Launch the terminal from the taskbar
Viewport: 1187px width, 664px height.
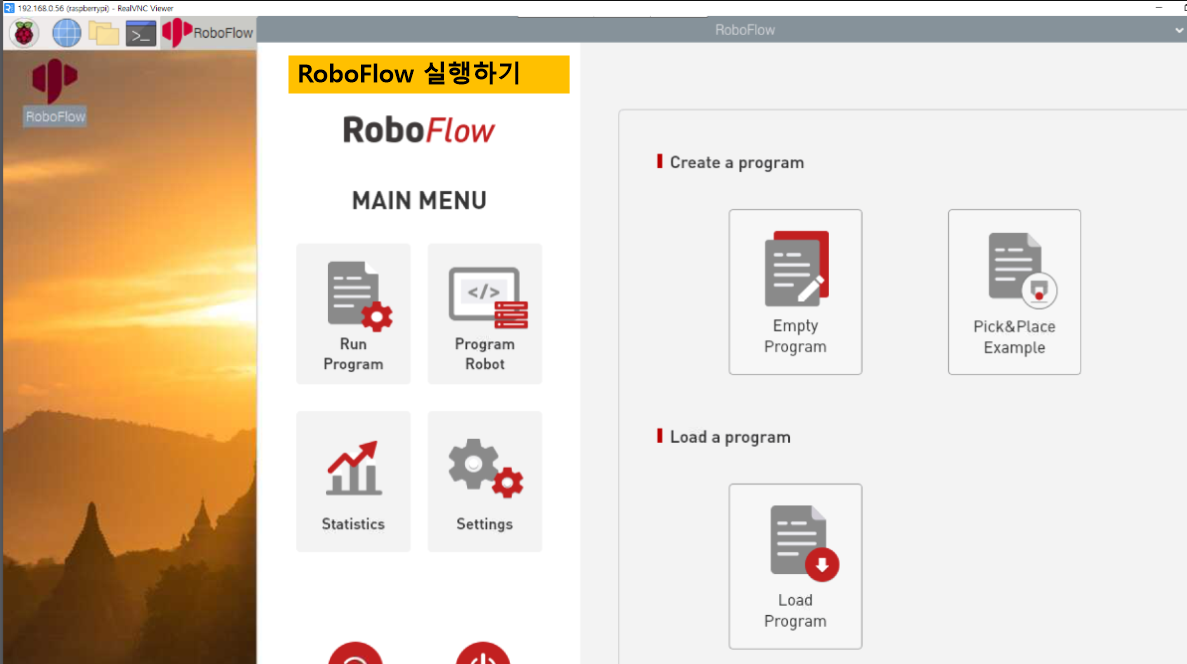pos(141,33)
